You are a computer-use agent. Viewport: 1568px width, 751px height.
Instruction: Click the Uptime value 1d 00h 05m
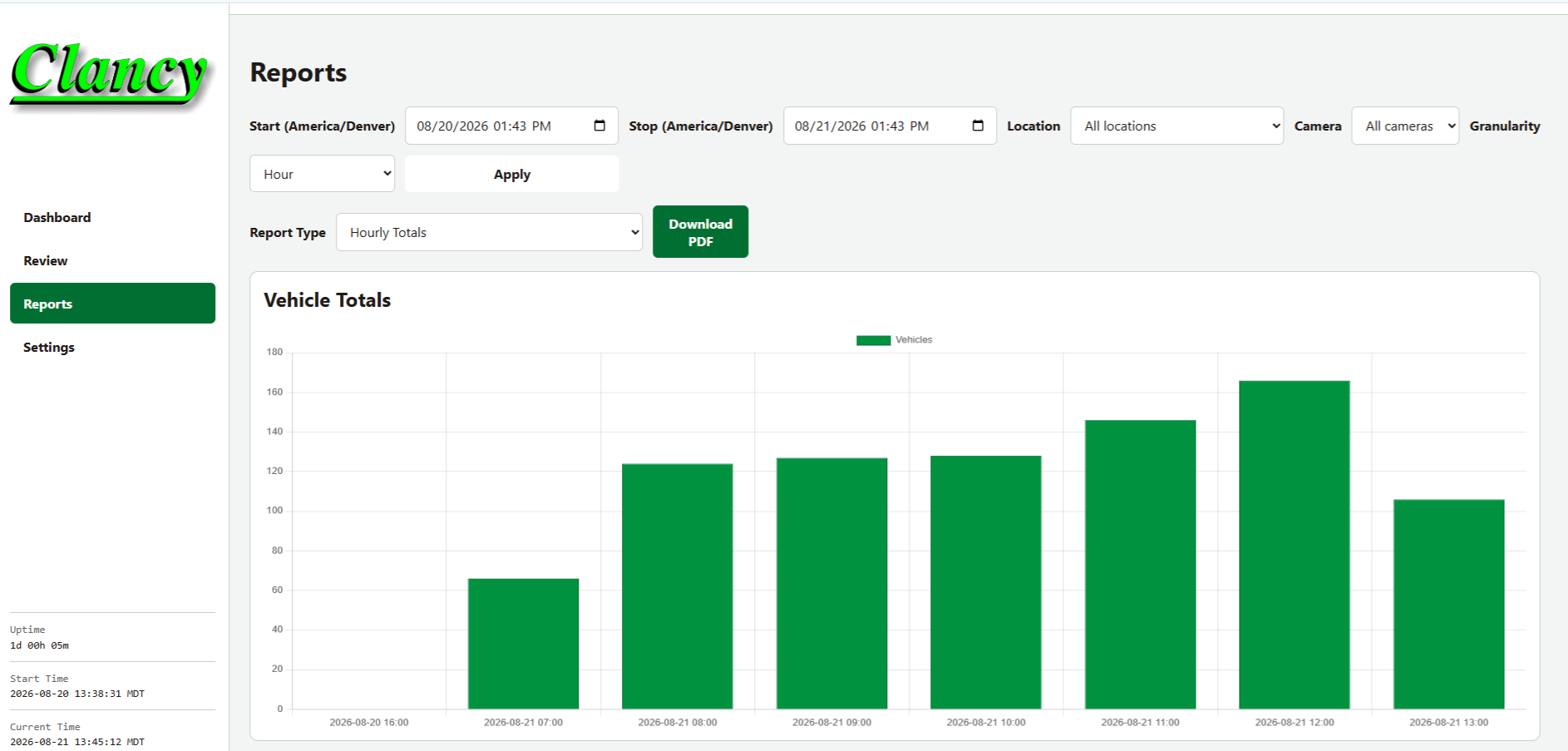[40, 645]
